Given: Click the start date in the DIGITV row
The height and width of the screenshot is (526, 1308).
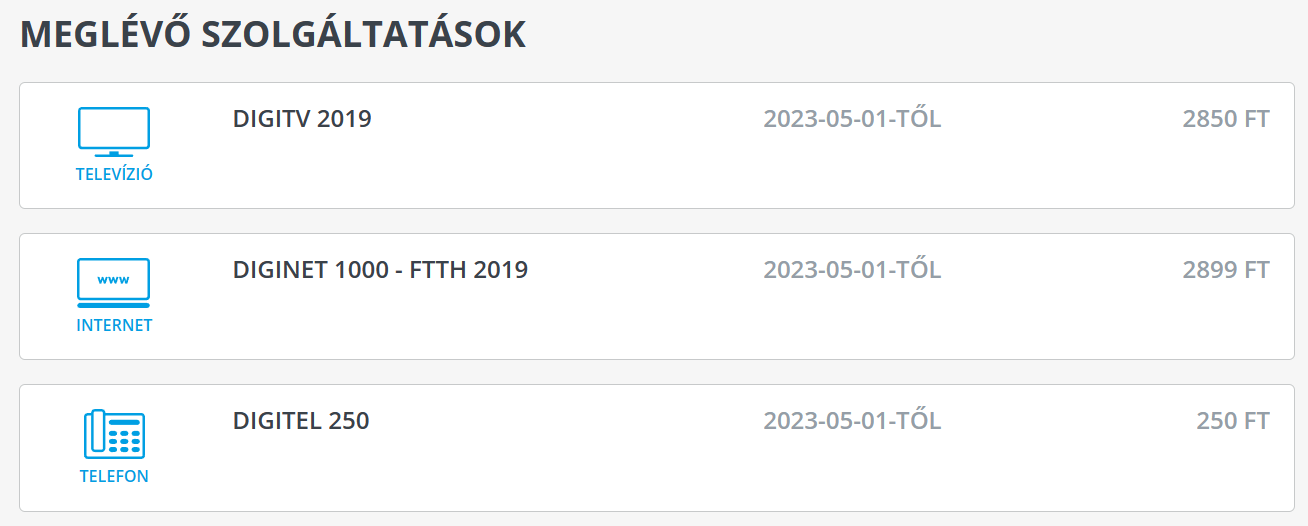Looking at the screenshot, I should (x=852, y=120).
